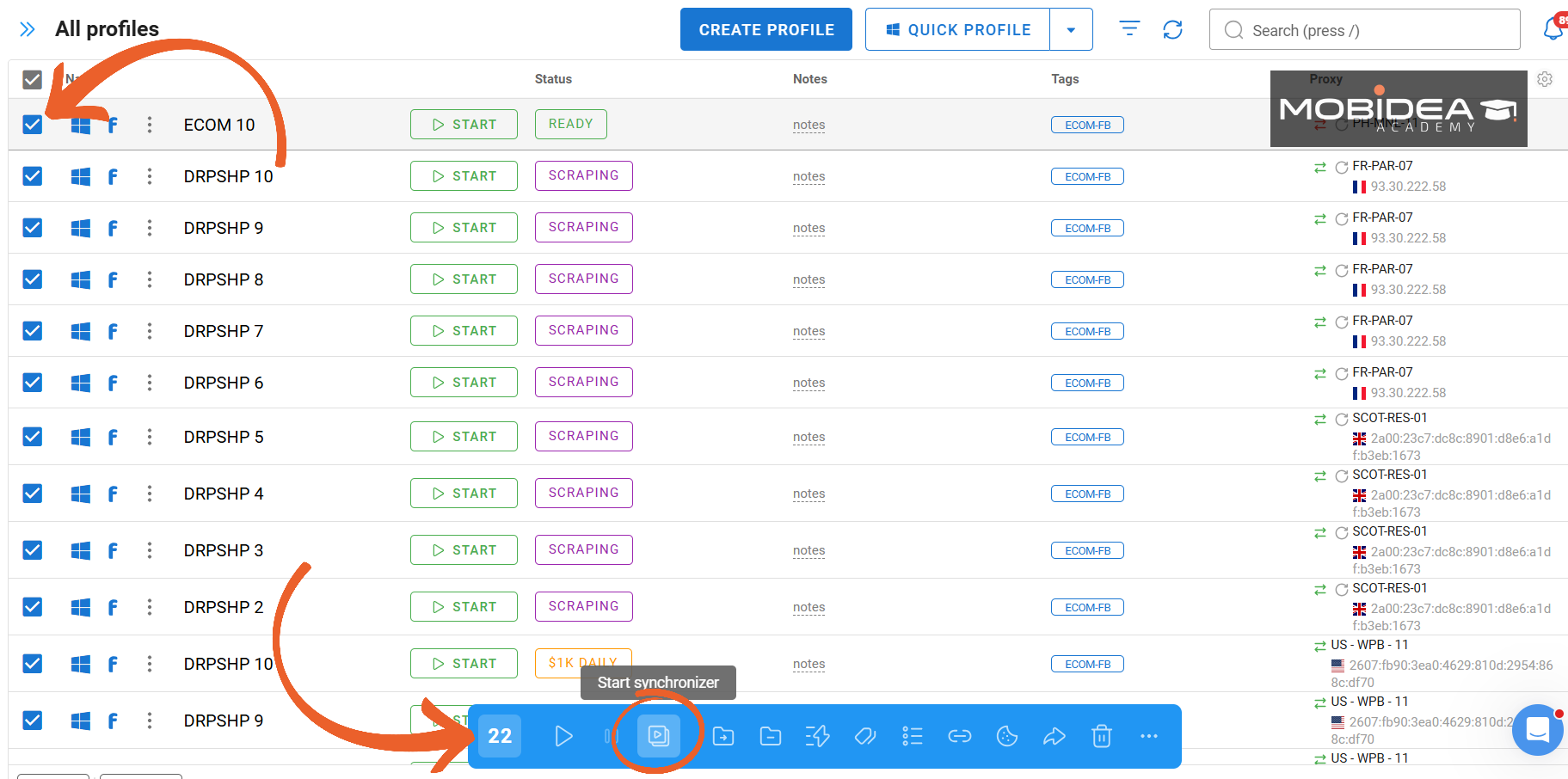Image resolution: width=1568 pixels, height=779 pixels.
Task: Open the cookie icon in bulk bar
Action: (x=1007, y=736)
